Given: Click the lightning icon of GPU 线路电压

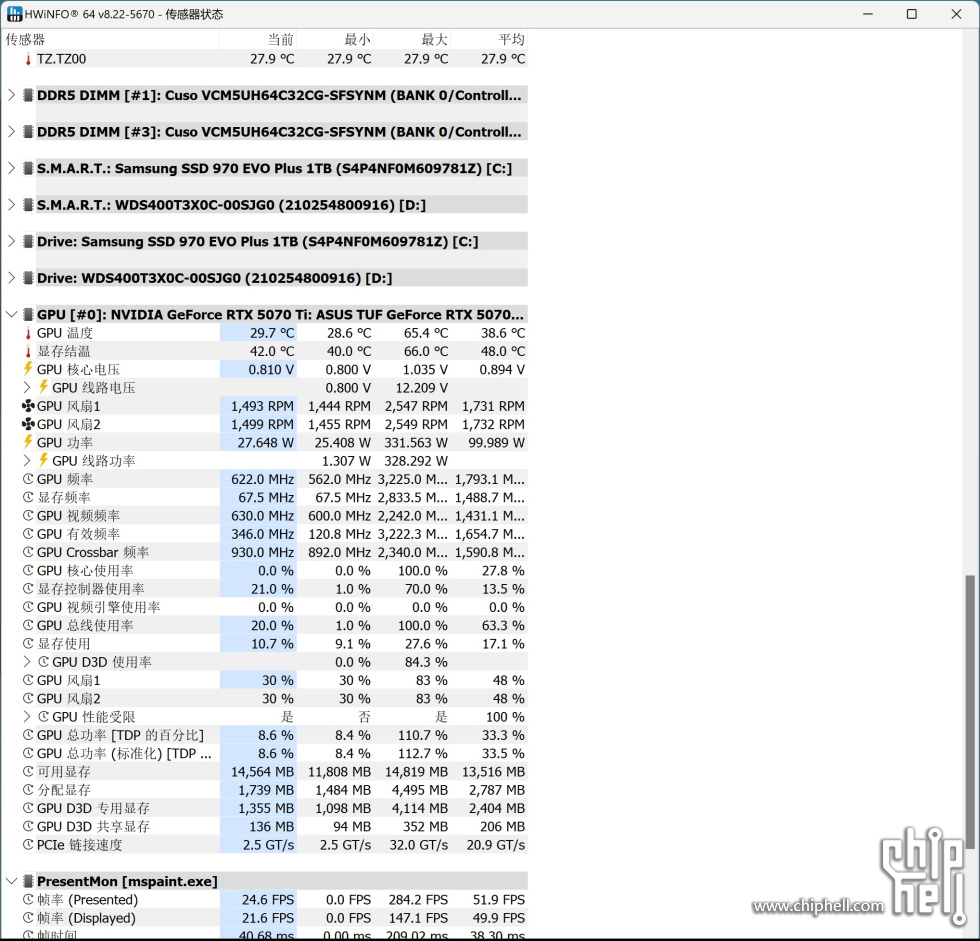Looking at the screenshot, I should [43, 387].
